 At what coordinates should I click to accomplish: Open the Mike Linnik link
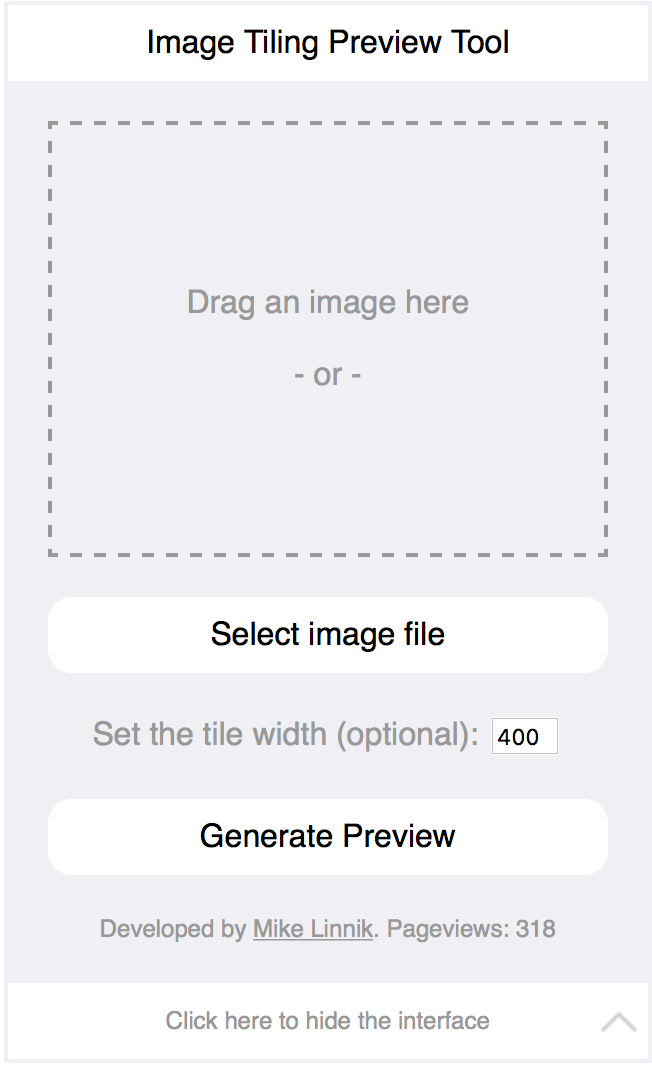(x=312, y=929)
